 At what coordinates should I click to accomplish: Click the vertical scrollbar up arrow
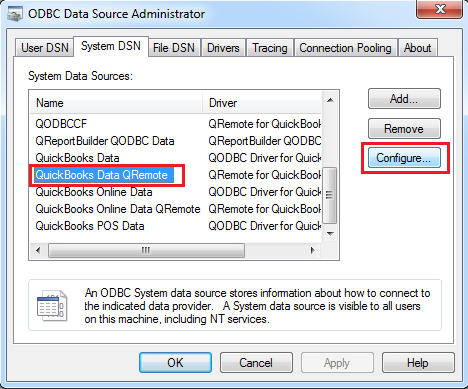click(x=330, y=100)
